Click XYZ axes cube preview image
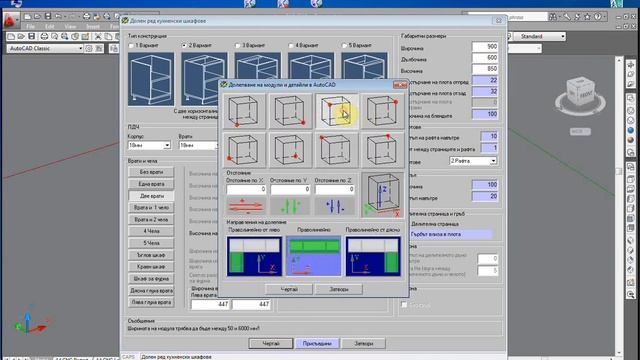 click(382, 195)
